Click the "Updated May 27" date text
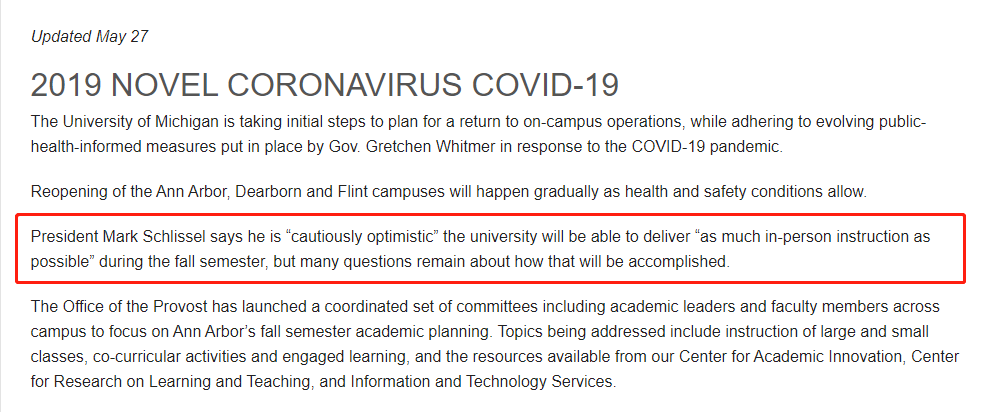Screen dimensions: 993x412 pos(89,37)
